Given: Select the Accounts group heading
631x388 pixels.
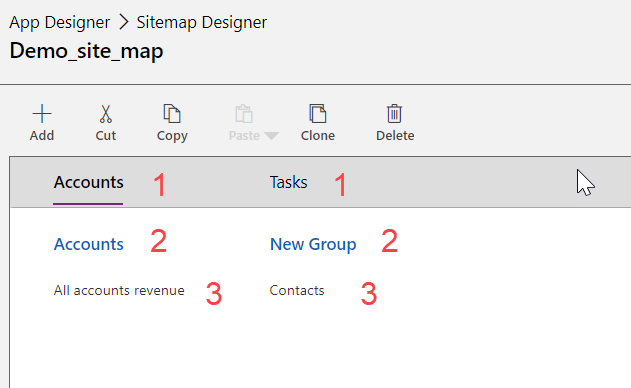Looking at the screenshot, I should (x=89, y=244).
